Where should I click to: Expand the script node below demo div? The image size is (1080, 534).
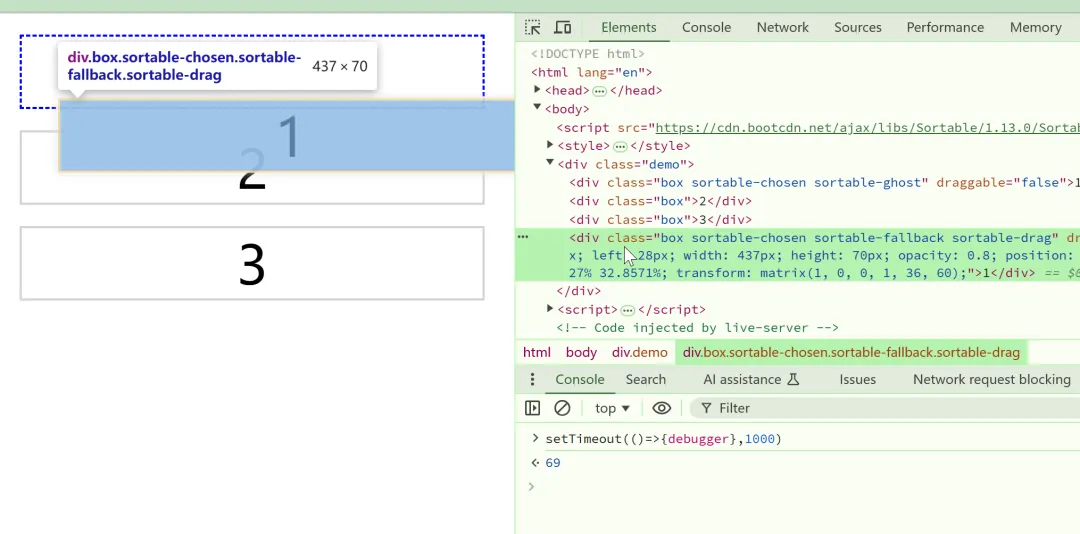pyautogui.click(x=550, y=309)
